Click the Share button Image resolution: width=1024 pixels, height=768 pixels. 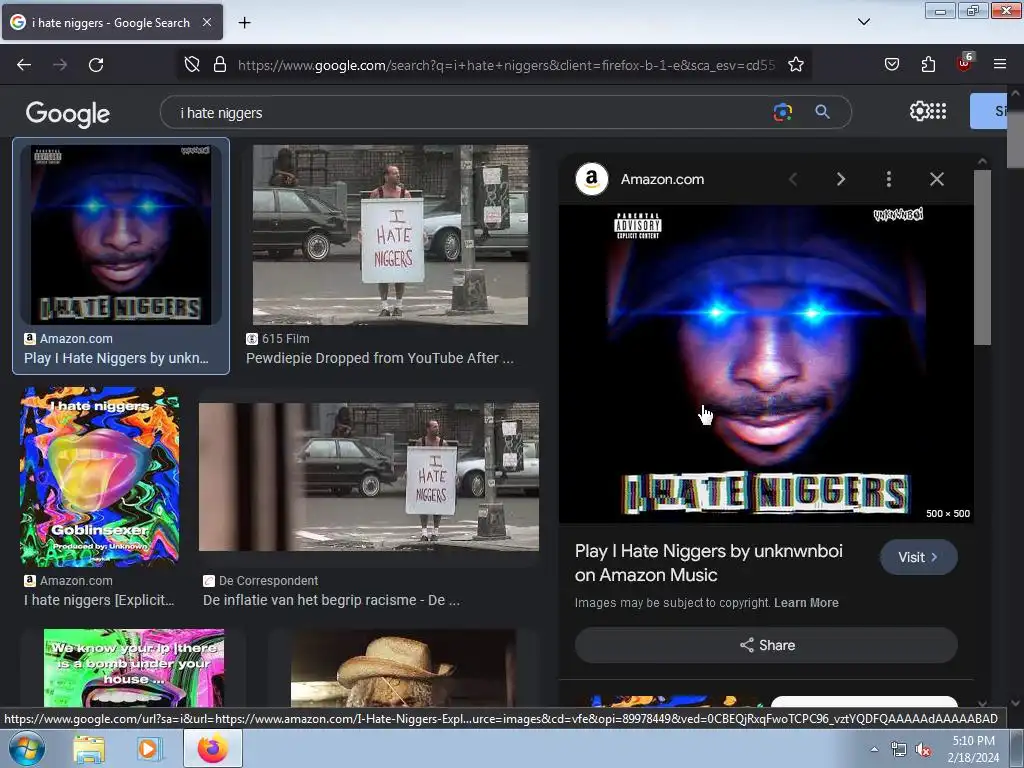766,645
